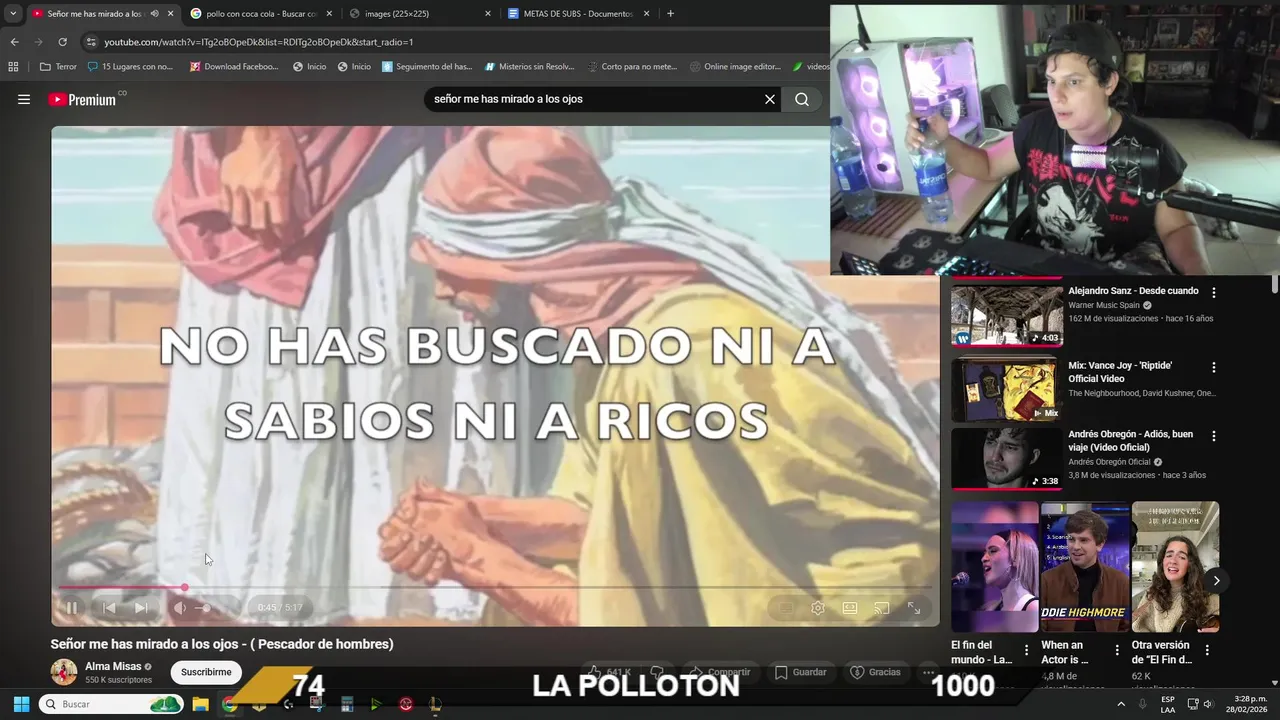The image size is (1280, 720).
Task: Open a new Chrome tab
Action: [670, 14]
